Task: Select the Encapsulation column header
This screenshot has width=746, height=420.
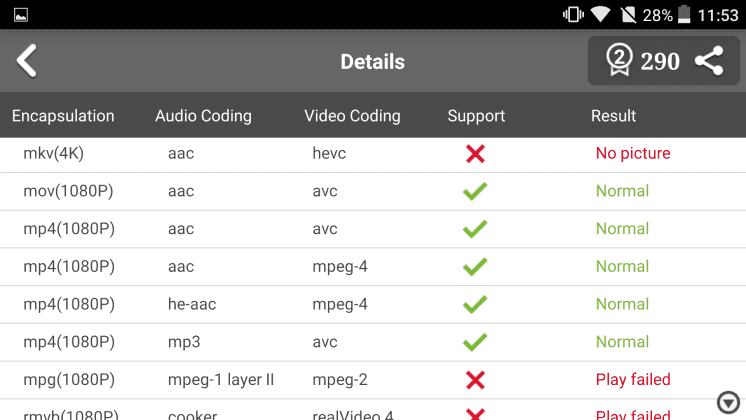Action: [x=63, y=116]
